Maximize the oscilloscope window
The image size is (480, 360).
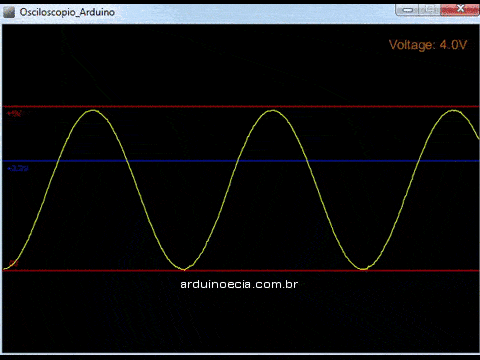click(429, 10)
